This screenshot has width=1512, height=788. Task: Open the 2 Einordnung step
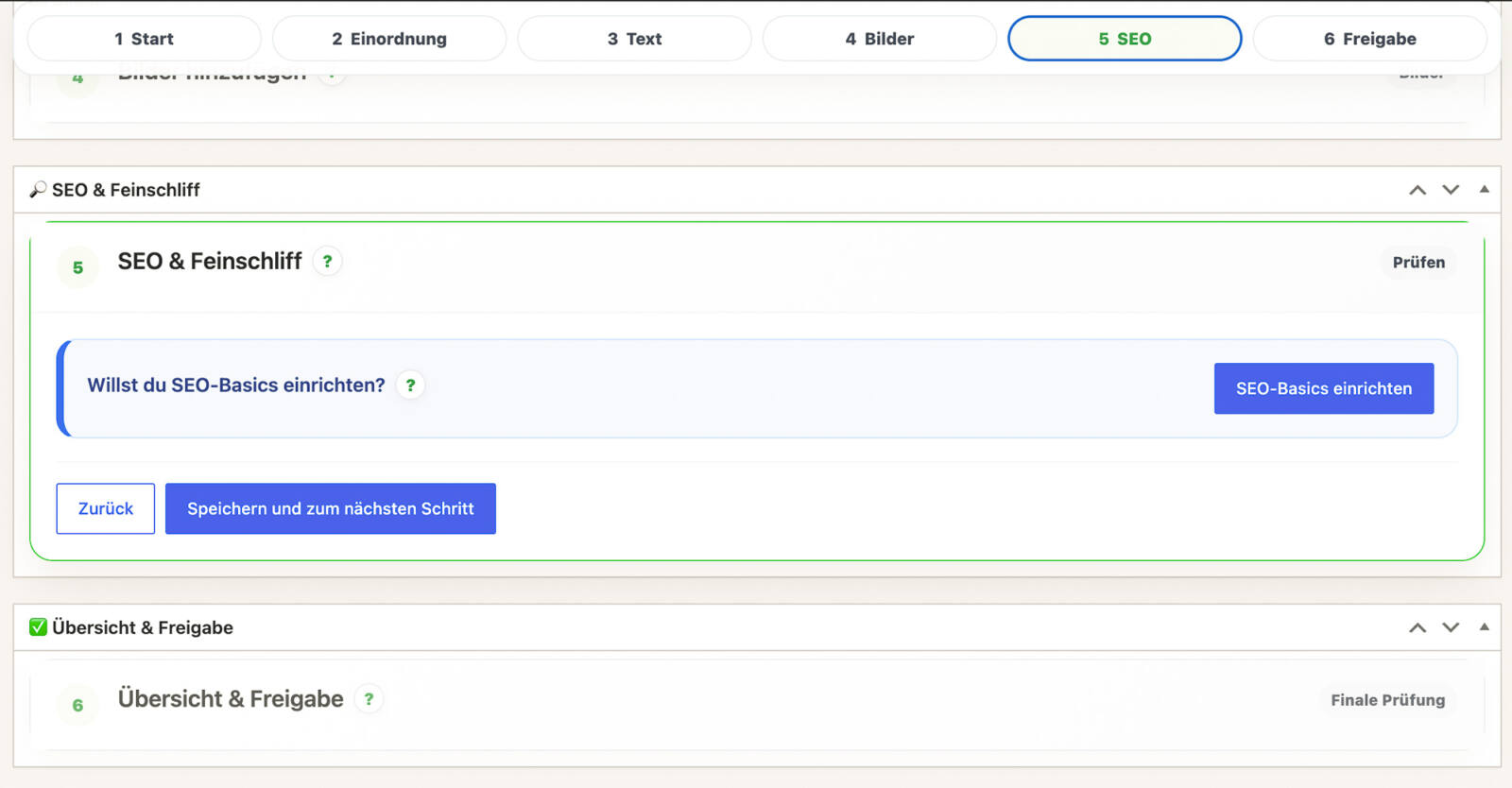389,39
